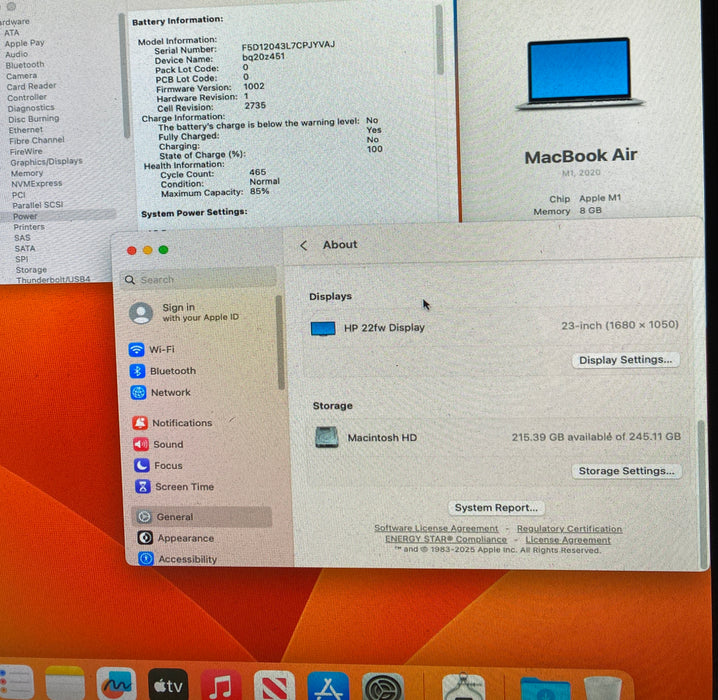Select Appearance in Settings sidebar
718x700 pixels.
[186, 538]
